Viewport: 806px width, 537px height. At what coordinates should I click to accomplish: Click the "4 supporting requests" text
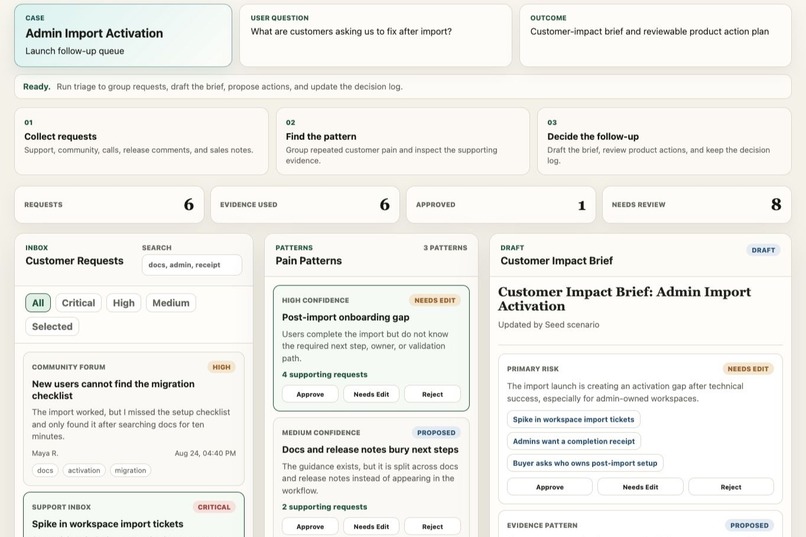[x=324, y=375]
